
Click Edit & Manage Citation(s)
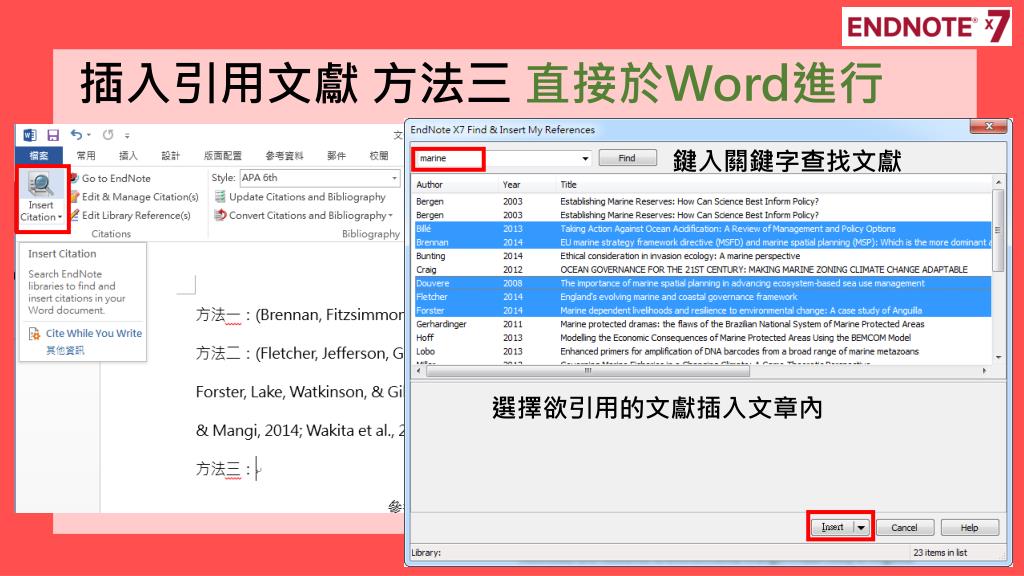click(140, 197)
